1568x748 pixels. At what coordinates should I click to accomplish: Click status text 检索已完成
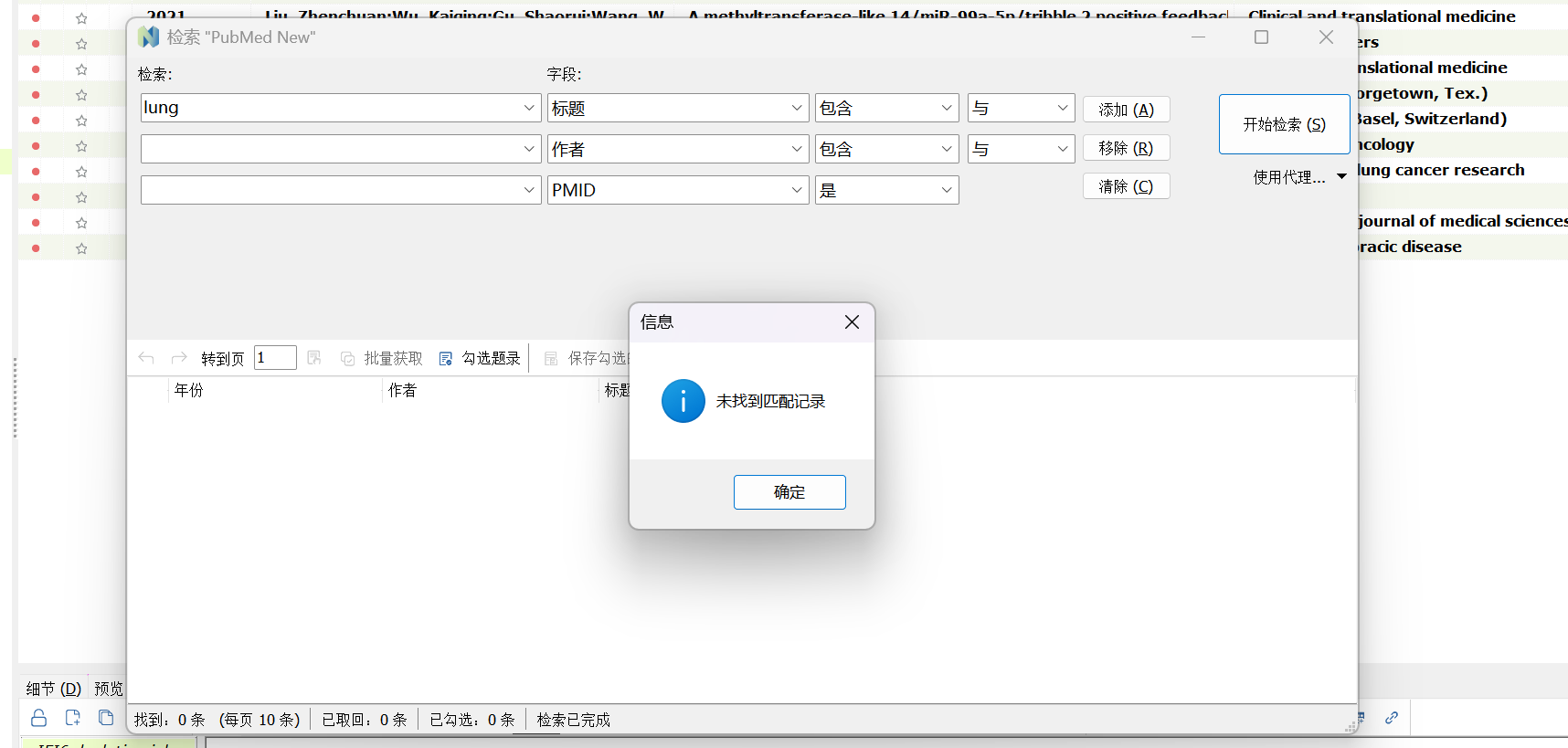(x=573, y=720)
